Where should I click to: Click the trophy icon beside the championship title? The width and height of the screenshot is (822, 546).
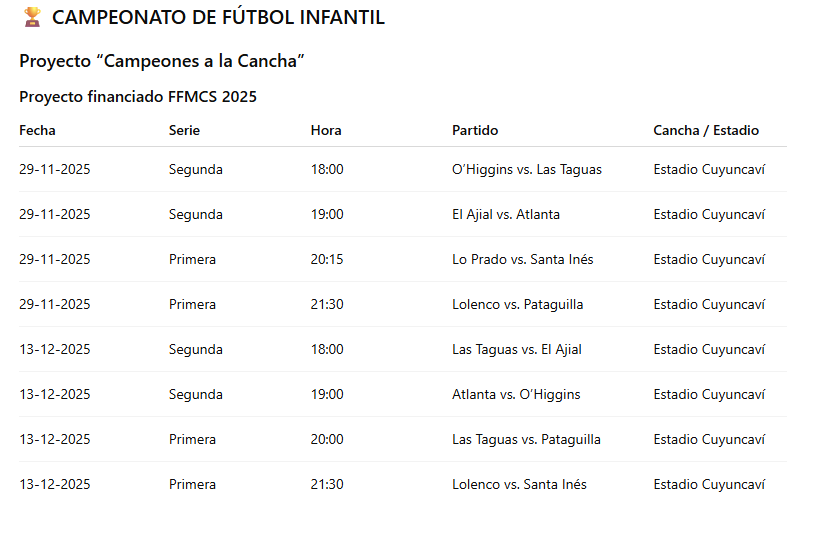pos(32,17)
